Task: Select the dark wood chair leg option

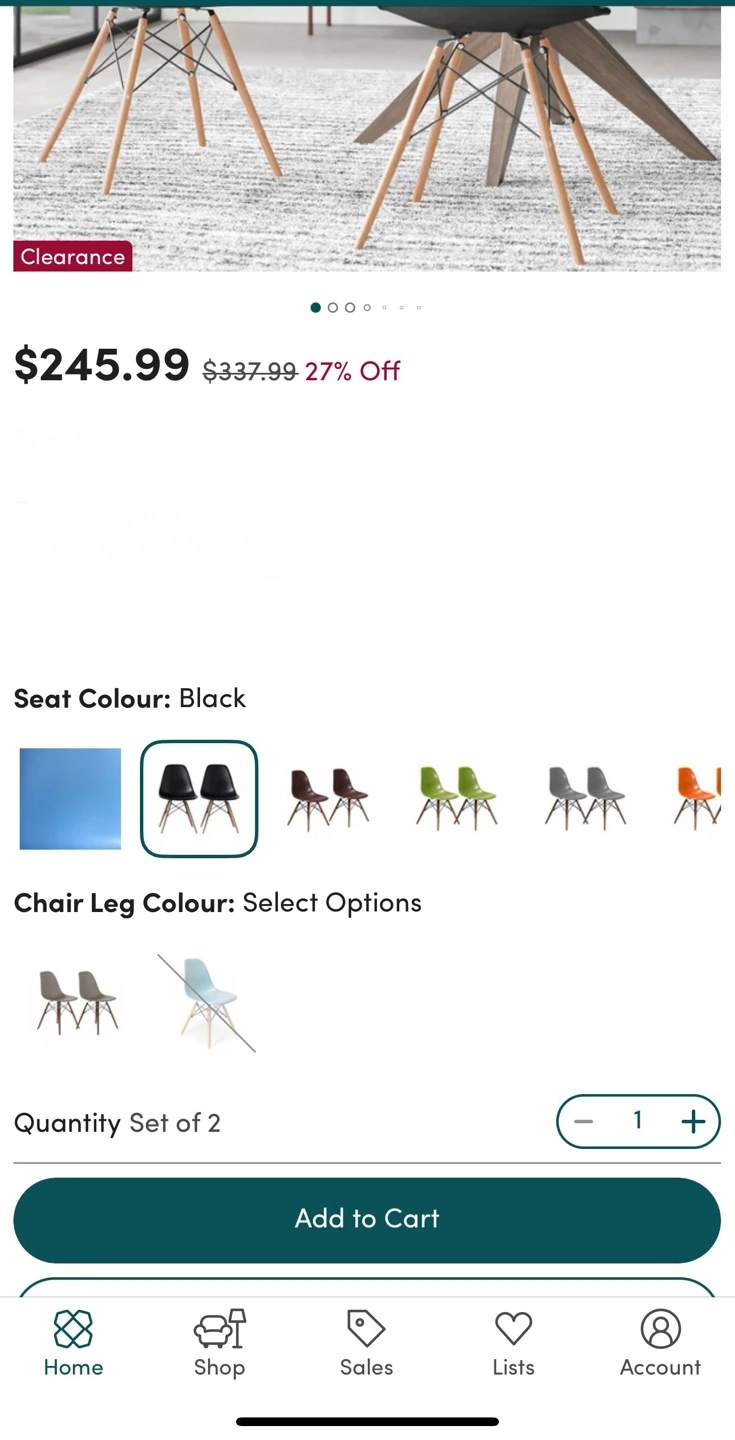Action: pyautogui.click(x=77, y=1003)
